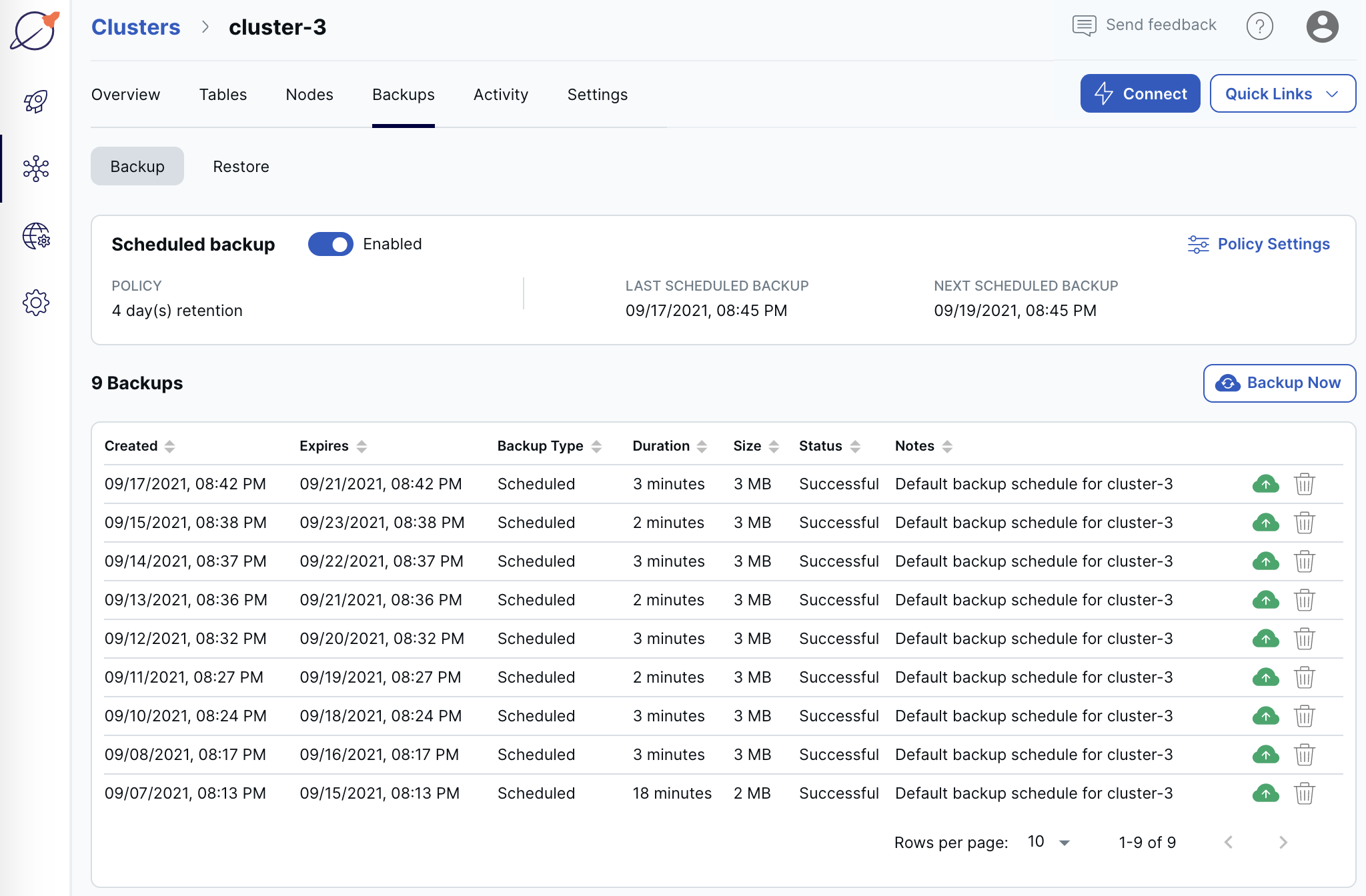Go back to Clusters breadcrumb
The height and width of the screenshot is (896, 1366).
tap(135, 27)
